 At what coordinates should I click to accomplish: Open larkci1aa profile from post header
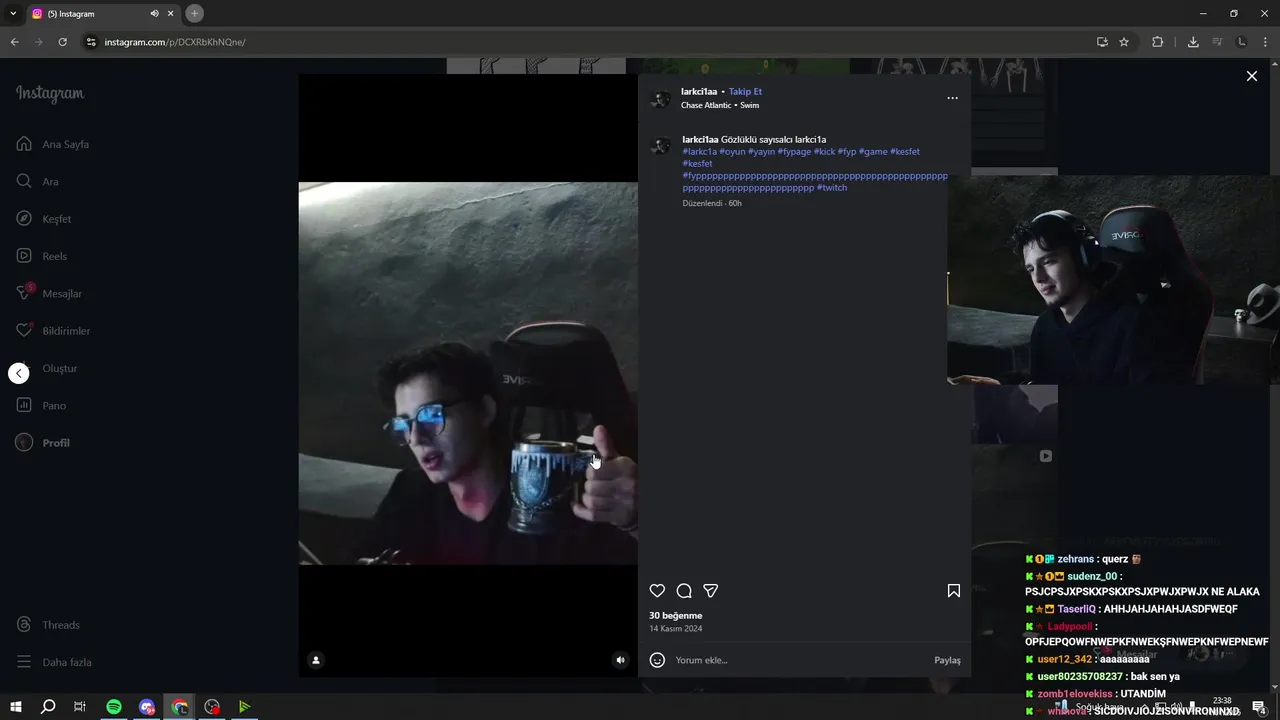(x=699, y=92)
